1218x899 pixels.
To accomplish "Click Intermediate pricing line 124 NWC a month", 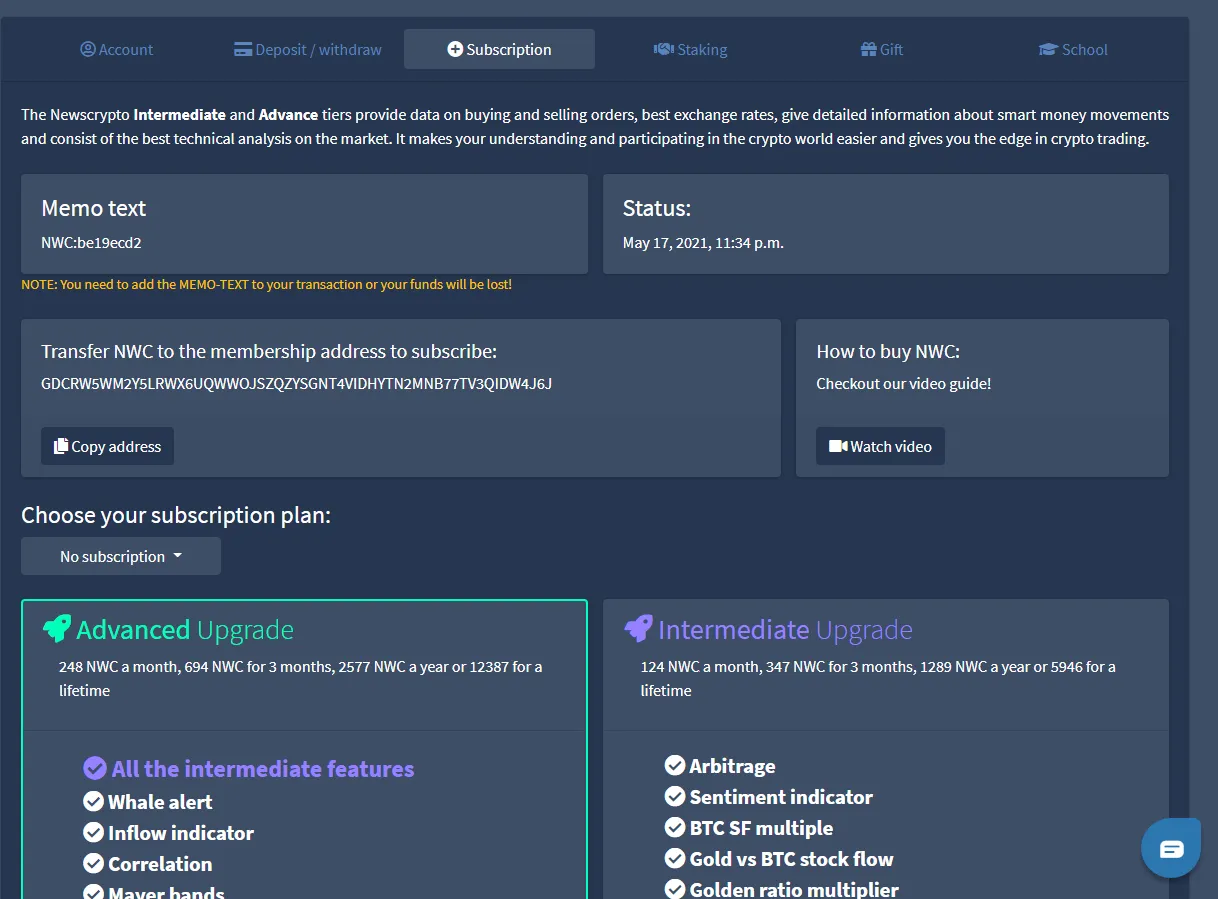I will pyautogui.click(x=878, y=678).
